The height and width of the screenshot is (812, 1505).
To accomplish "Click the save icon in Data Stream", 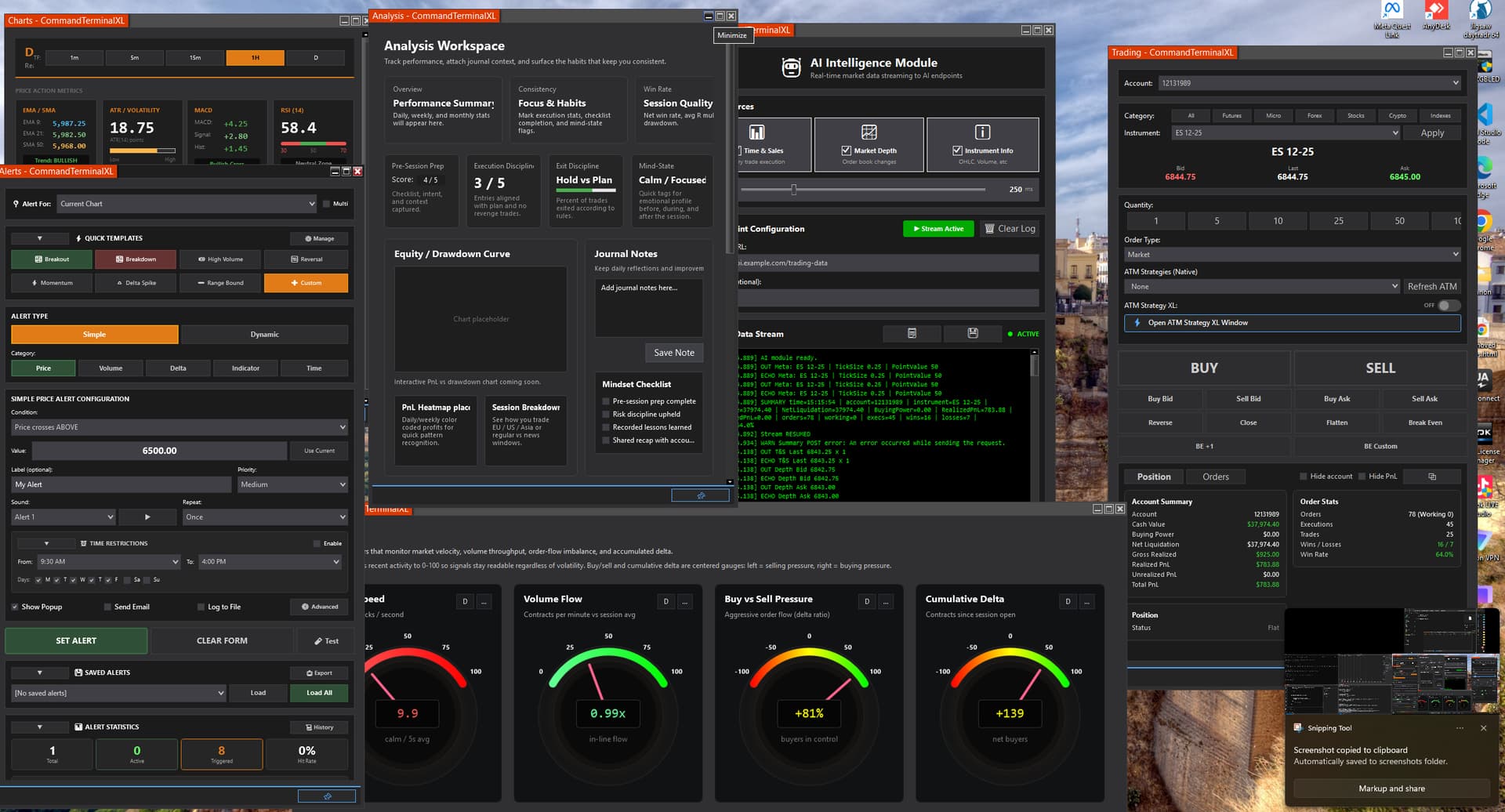I will (x=973, y=334).
